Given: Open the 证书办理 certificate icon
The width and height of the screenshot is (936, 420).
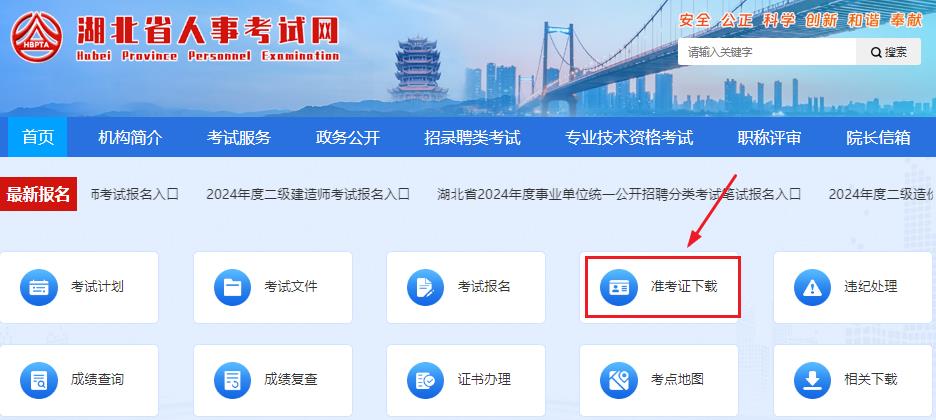Looking at the screenshot, I should click(x=426, y=380).
